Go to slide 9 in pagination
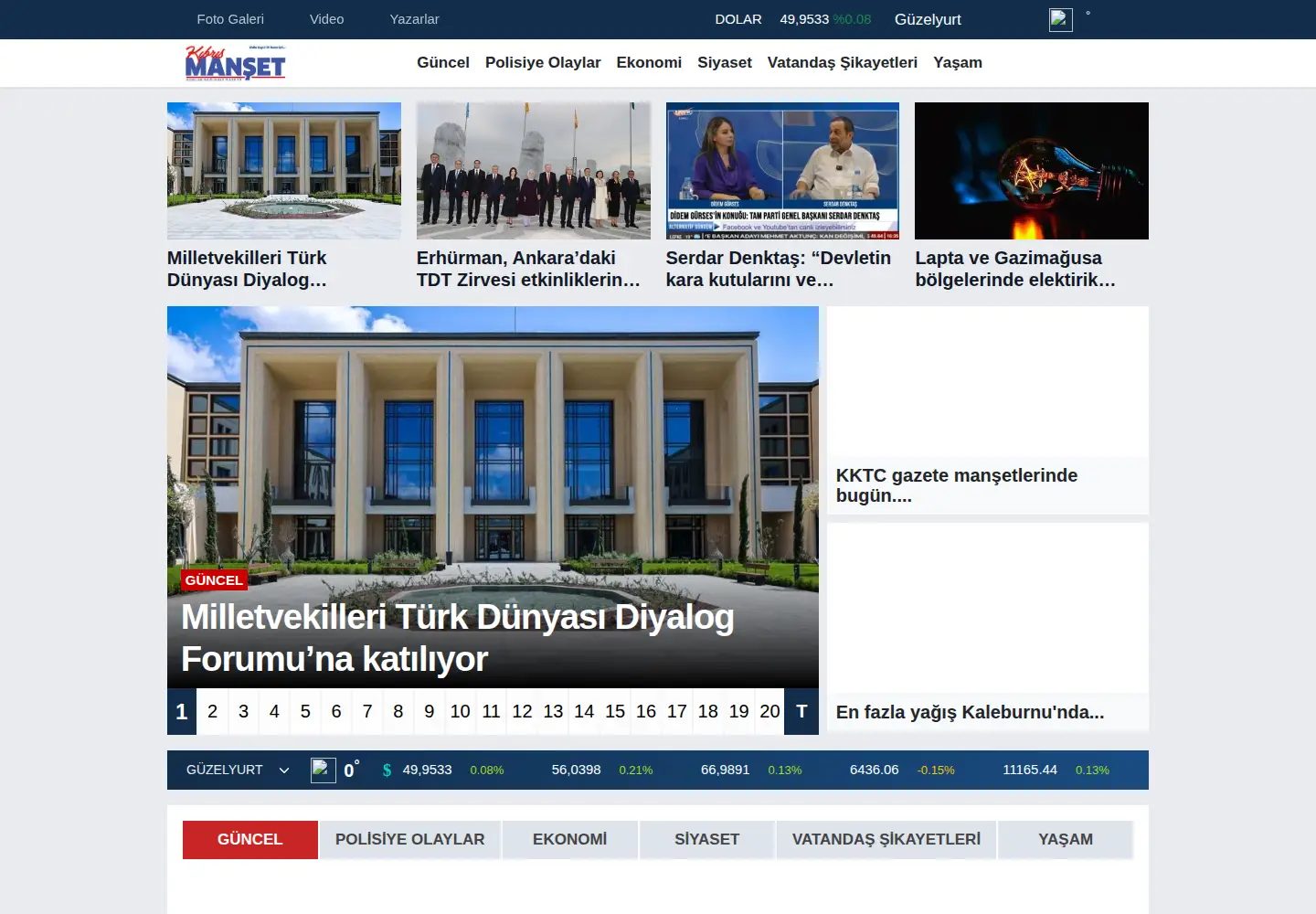The width and height of the screenshot is (1316, 914). 429,711
